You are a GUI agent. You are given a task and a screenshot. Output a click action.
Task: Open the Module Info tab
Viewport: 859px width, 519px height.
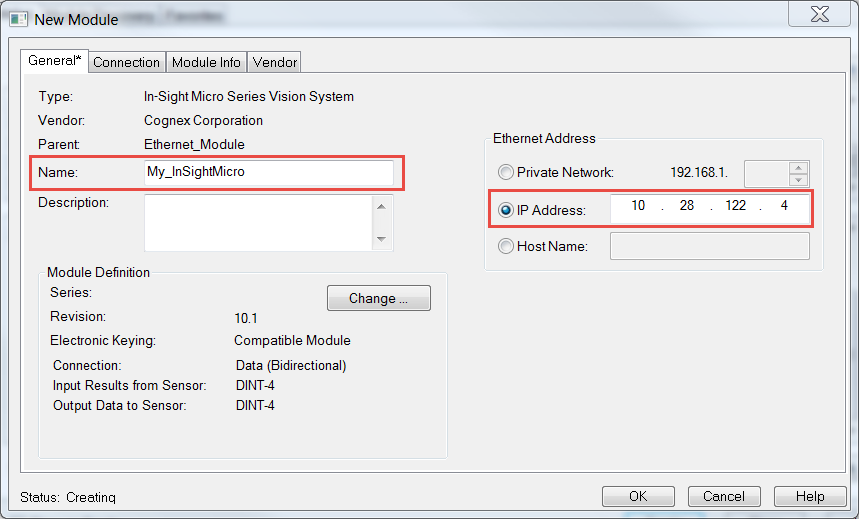point(206,62)
